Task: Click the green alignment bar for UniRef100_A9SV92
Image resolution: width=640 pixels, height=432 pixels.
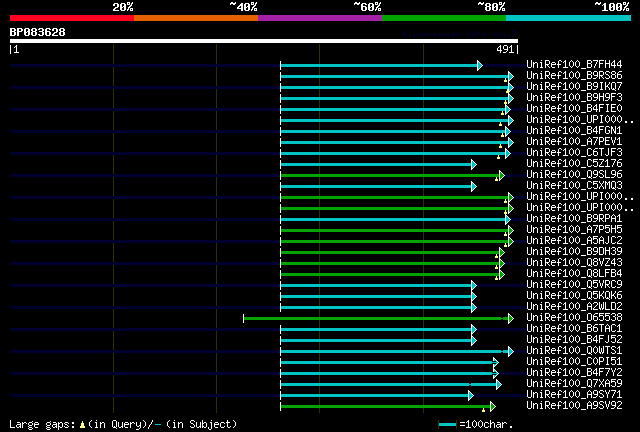Action: tap(388, 407)
